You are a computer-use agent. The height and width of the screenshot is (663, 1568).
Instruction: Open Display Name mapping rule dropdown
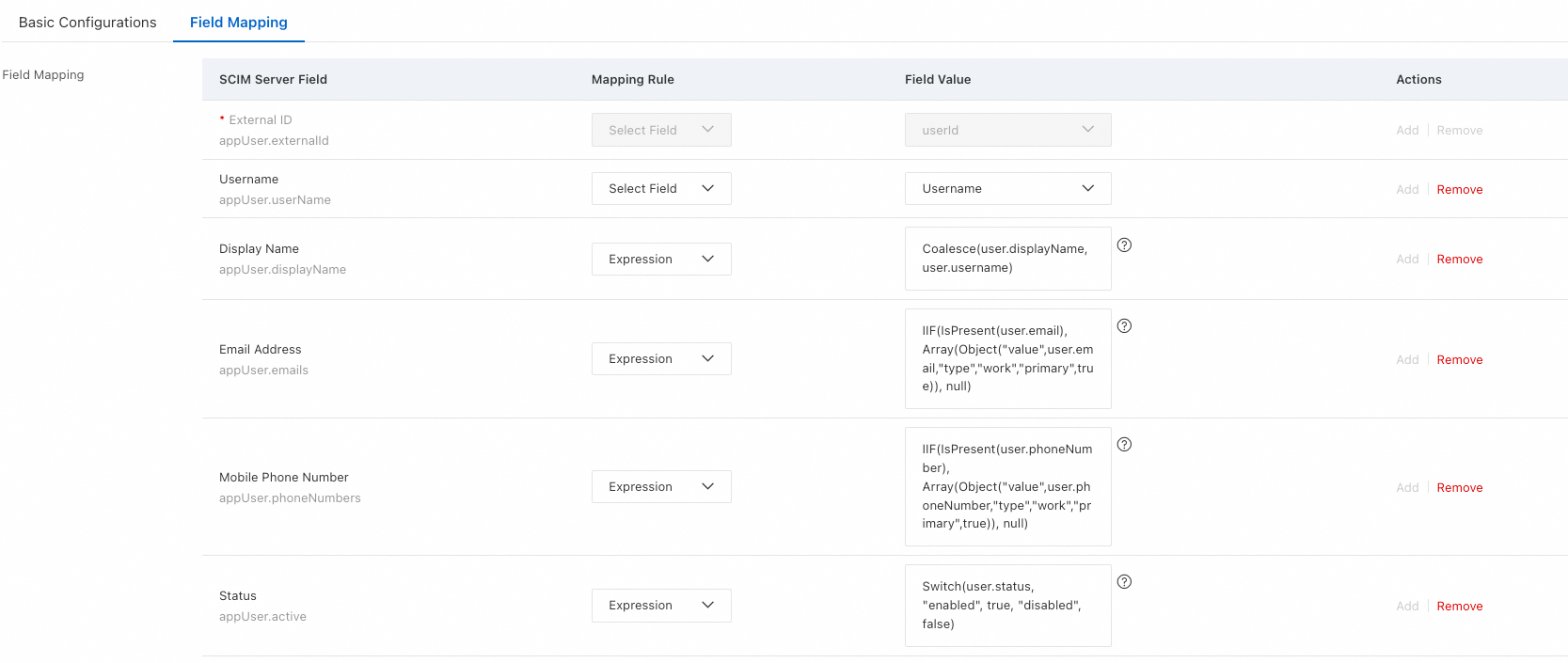660,260
